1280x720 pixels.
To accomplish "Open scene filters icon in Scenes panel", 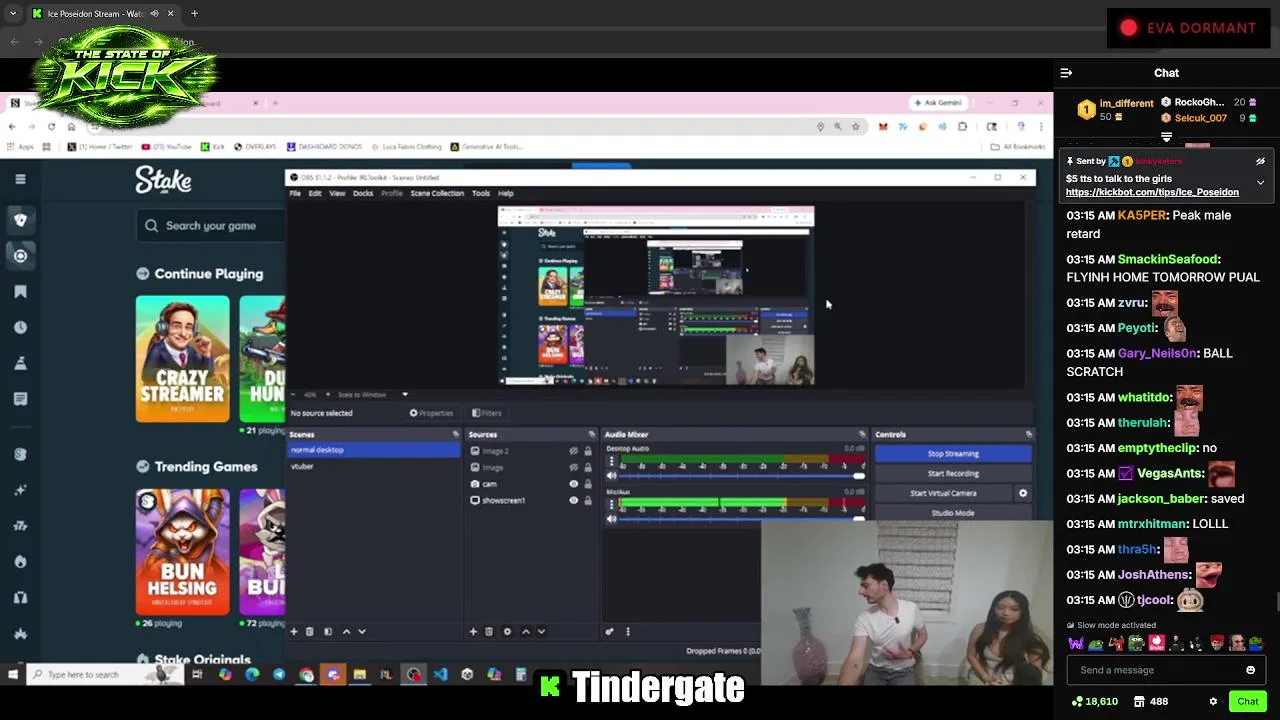I will point(328,631).
